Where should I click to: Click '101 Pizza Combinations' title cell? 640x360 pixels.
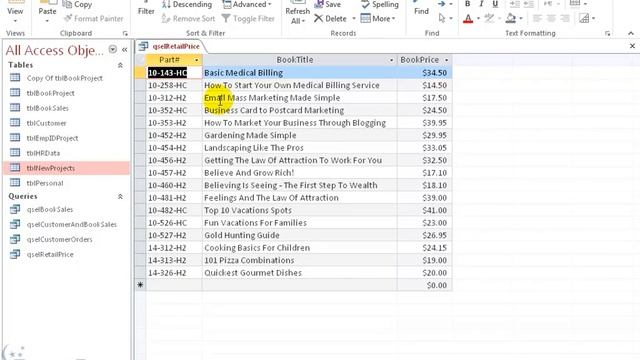300,260
